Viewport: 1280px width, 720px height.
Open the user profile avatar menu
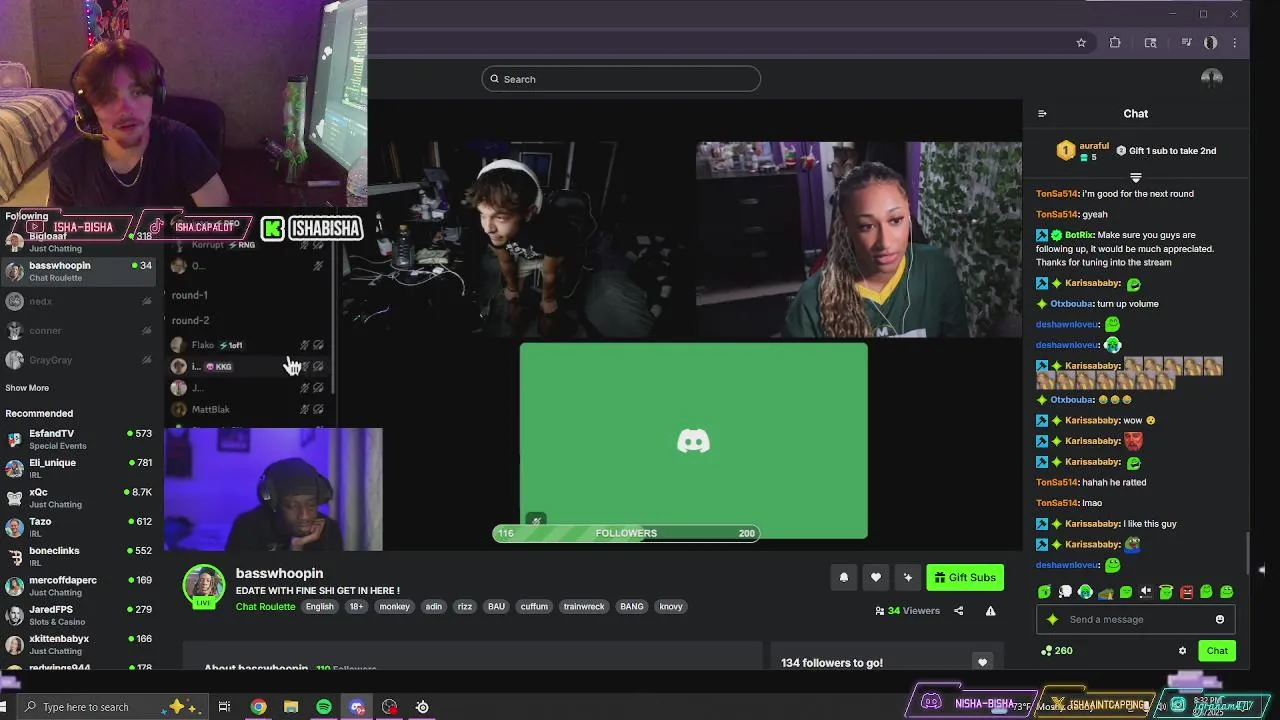pyautogui.click(x=1212, y=79)
